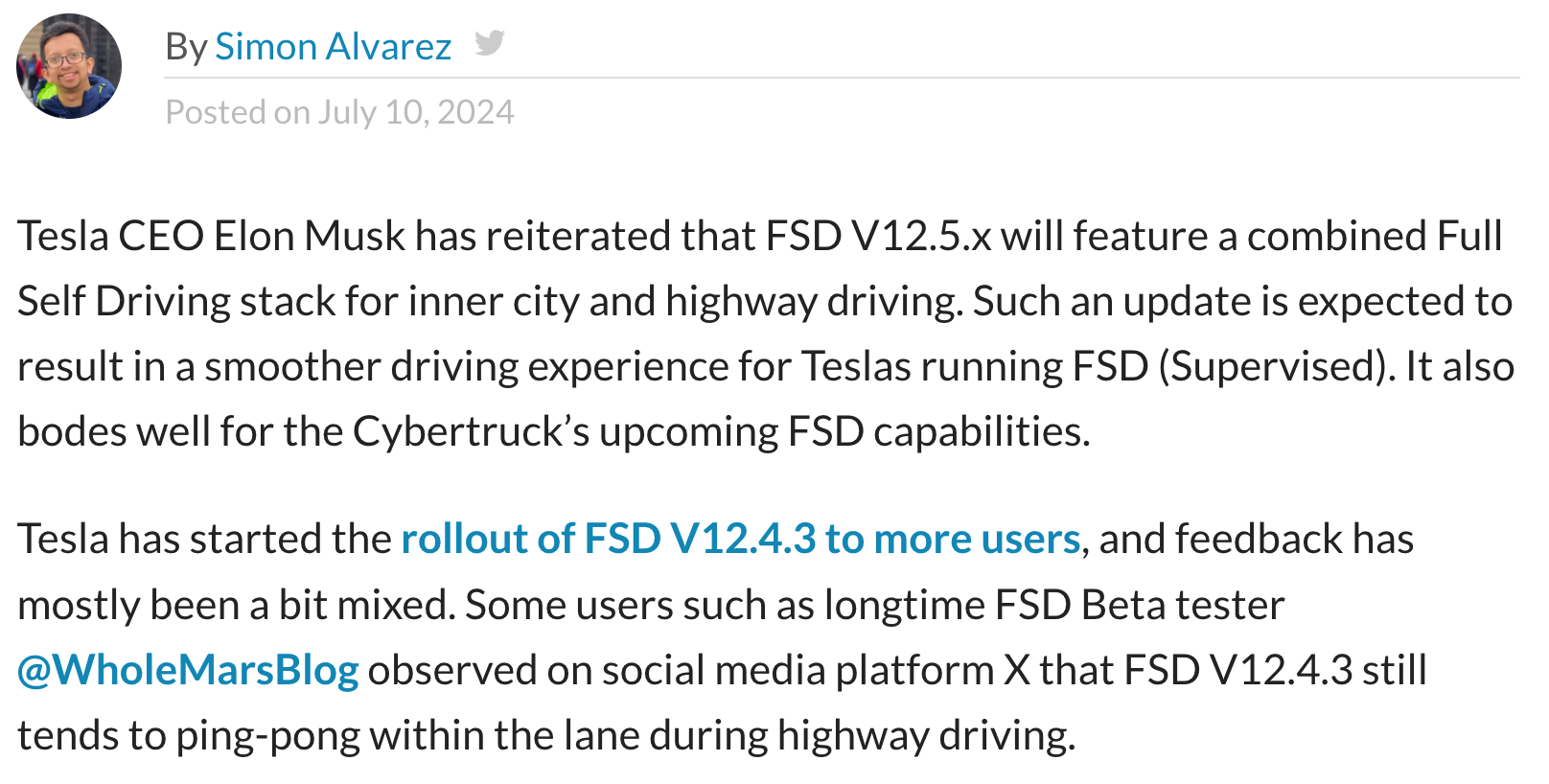Viewport: 1549px width, 784px height.
Task: Open the author's Twitter bird icon
Action: 490,42
